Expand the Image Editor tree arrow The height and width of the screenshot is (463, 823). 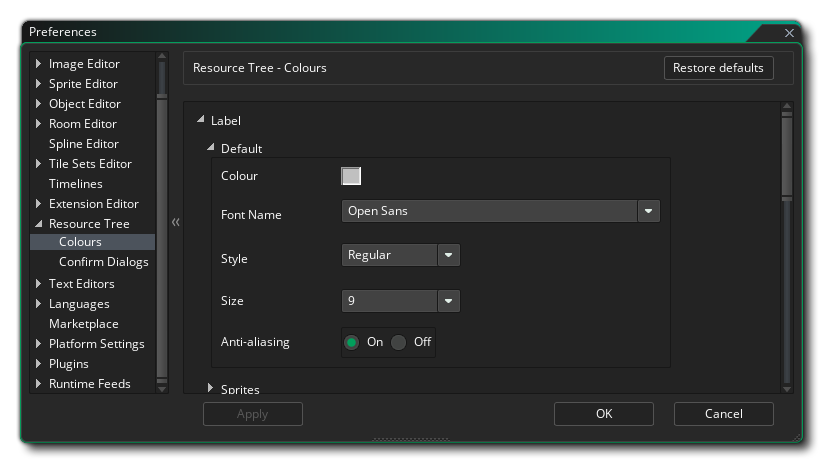(x=39, y=64)
